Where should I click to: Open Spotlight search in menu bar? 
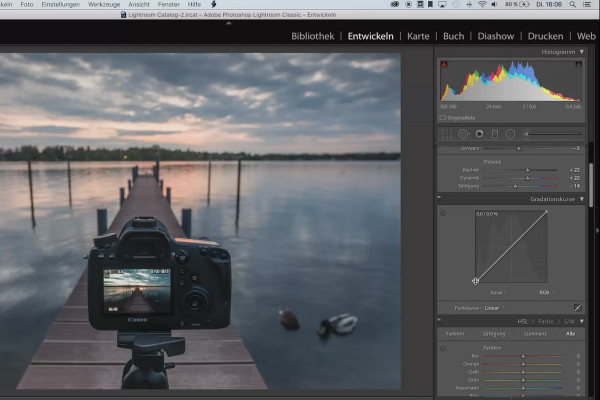click(572, 5)
